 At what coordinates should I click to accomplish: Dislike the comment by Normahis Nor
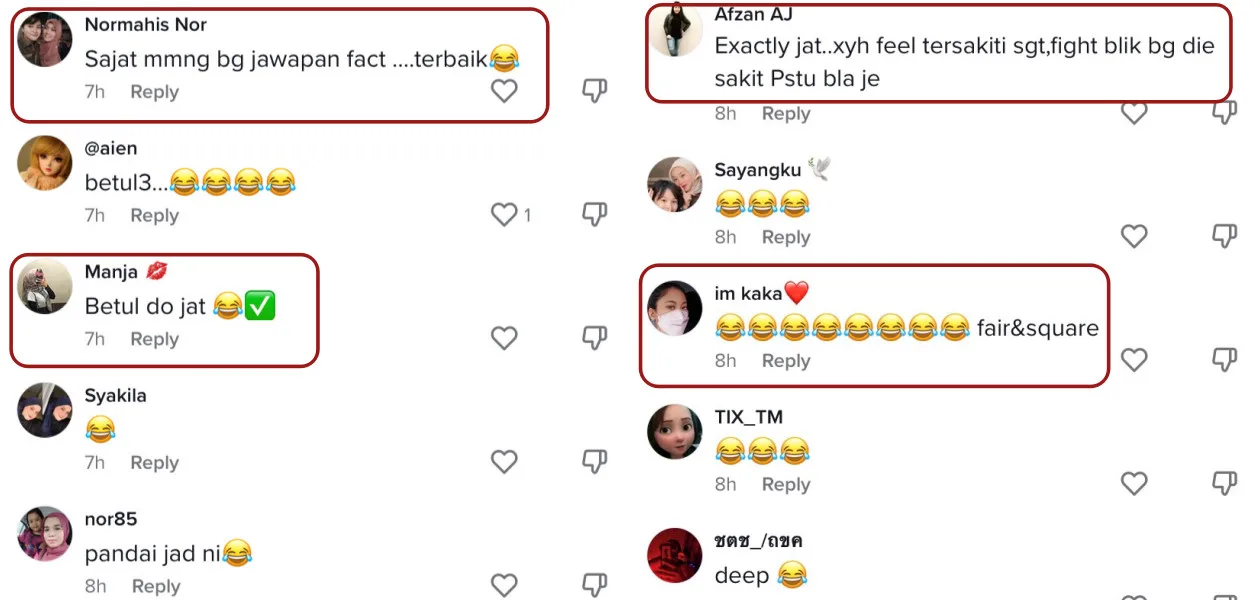pyautogui.click(x=595, y=91)
